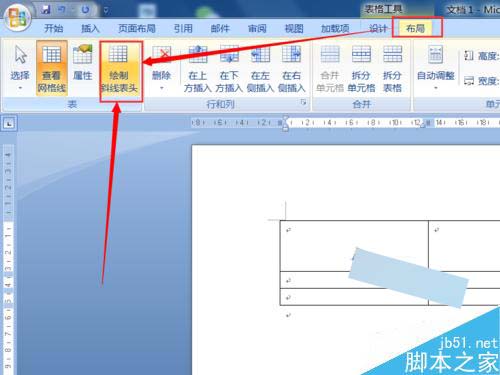Viewport: 500px width, 375px height.
Task: Open 自动调整 autofit dropdown
Action: (436, 68)
